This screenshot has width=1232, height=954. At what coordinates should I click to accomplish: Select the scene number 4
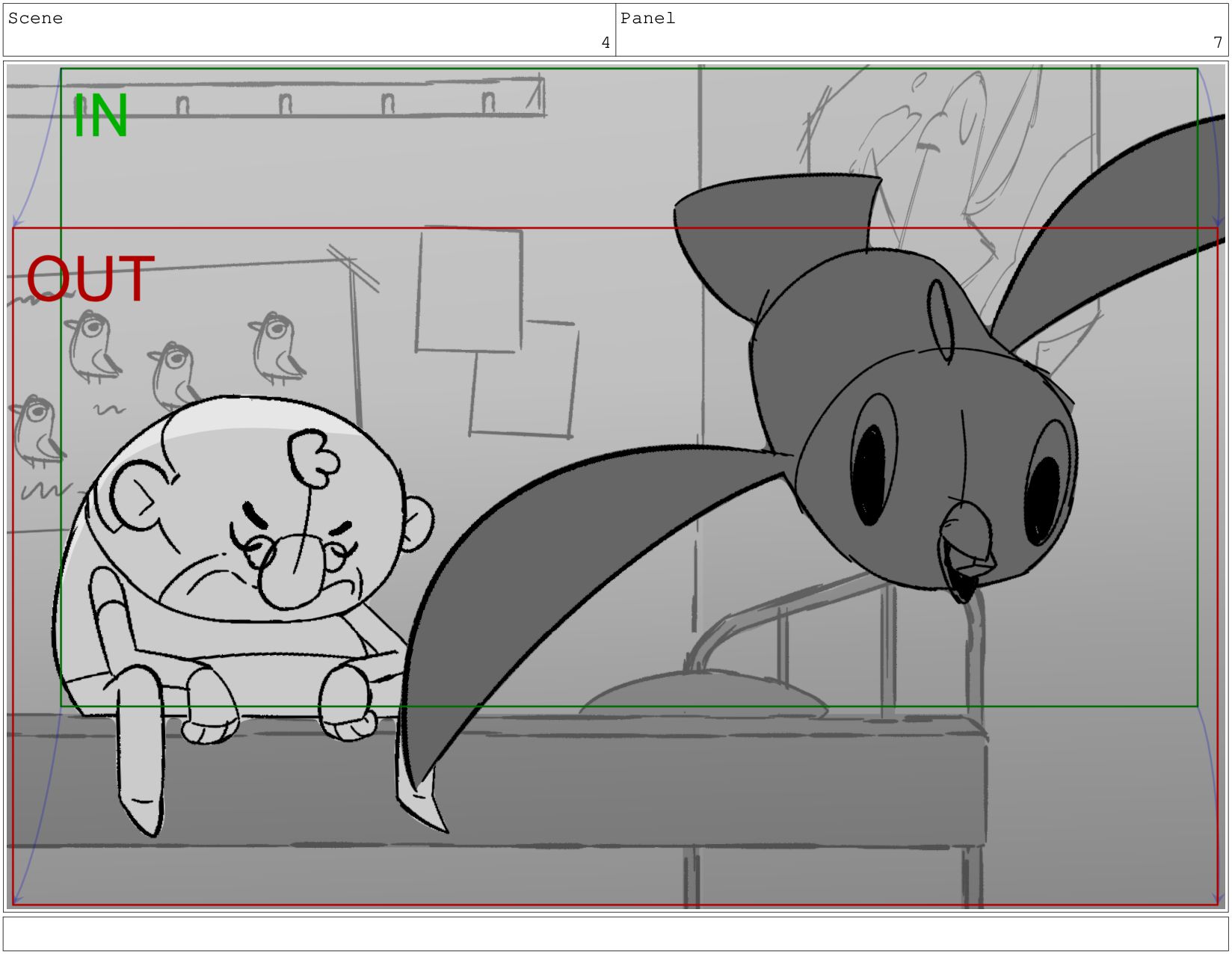pyautogui.click(x=606, y=43)
